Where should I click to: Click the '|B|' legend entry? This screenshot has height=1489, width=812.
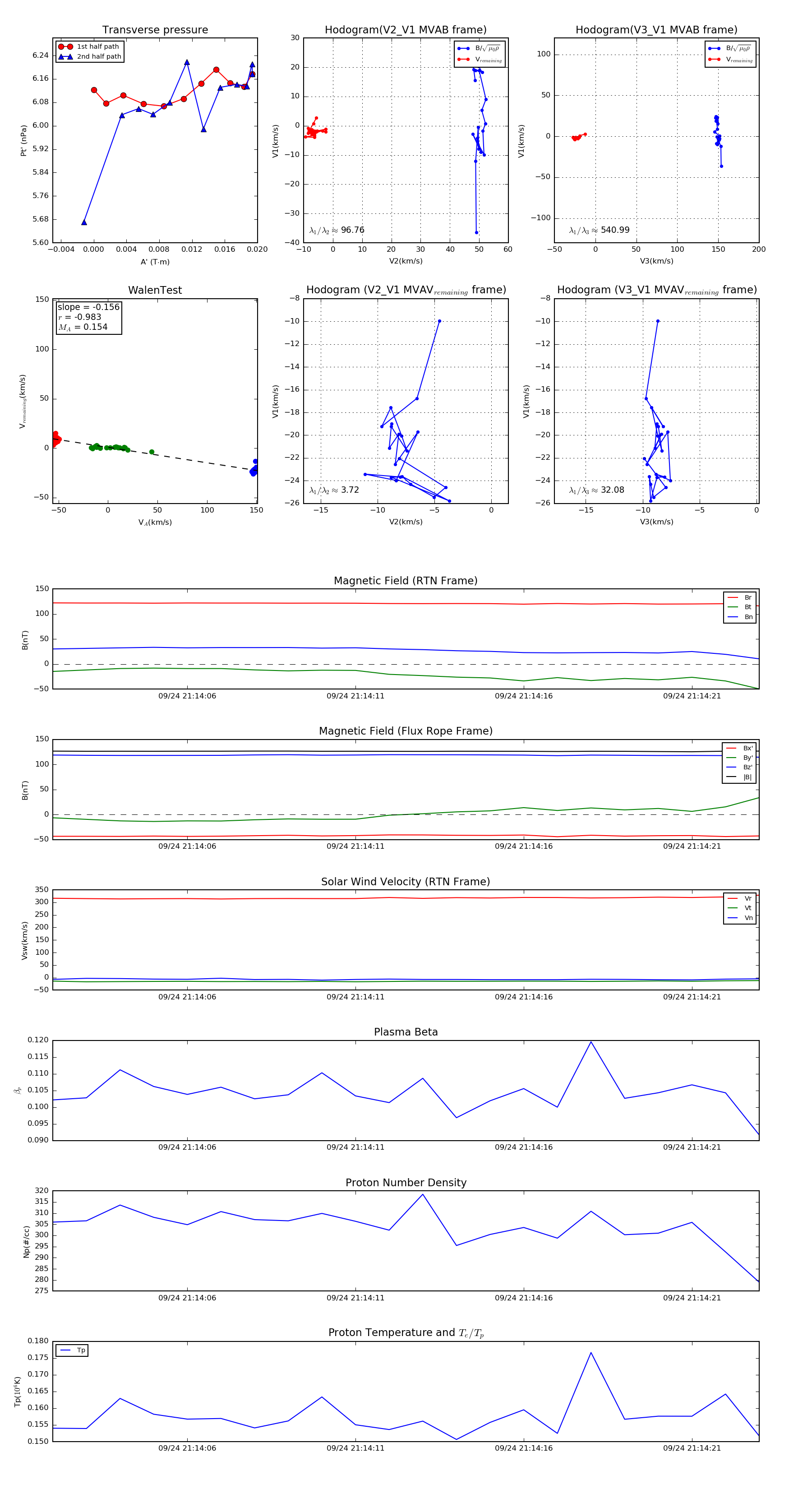click(739, 777)
